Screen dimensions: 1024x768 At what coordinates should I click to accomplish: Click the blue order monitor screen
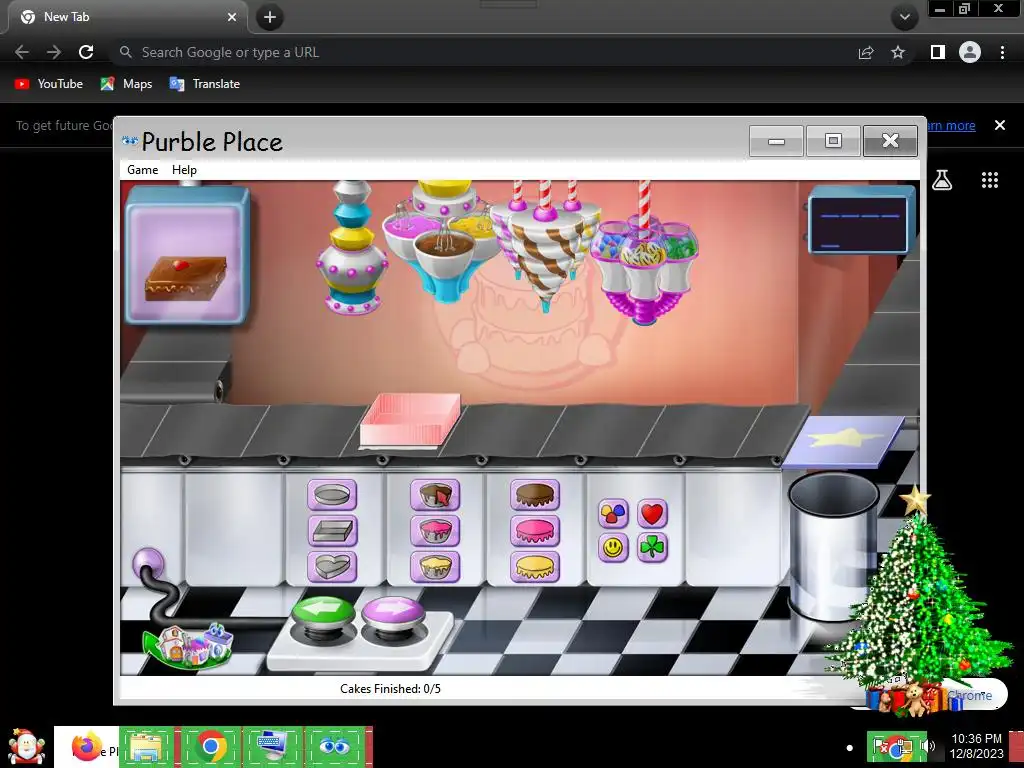pyautogui.click(x=861, y=220)
